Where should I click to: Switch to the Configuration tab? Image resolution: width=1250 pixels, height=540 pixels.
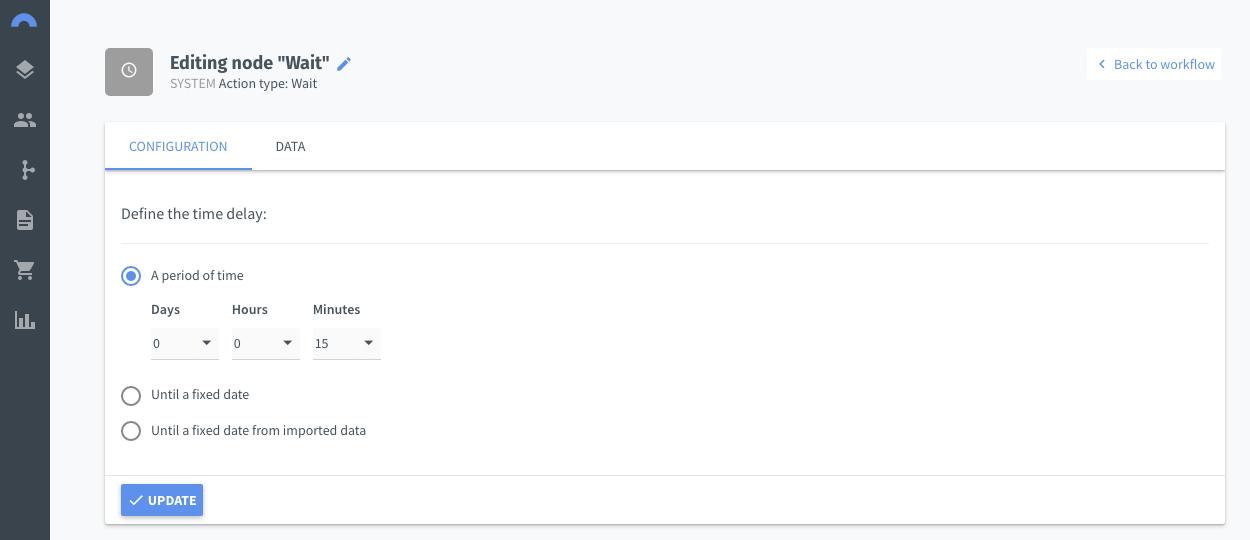(x=178, y=147)
